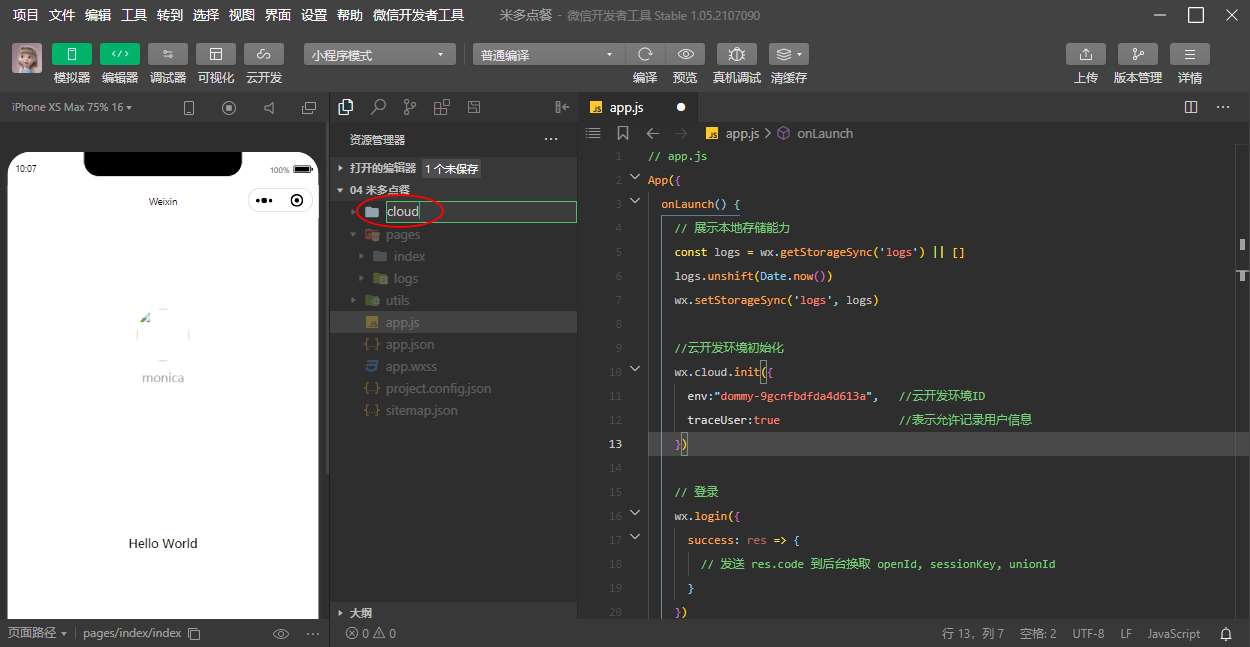Click the notification bell in status bar
Image resolution: width=1250 pixels, height=647 pixels.
1226,633
